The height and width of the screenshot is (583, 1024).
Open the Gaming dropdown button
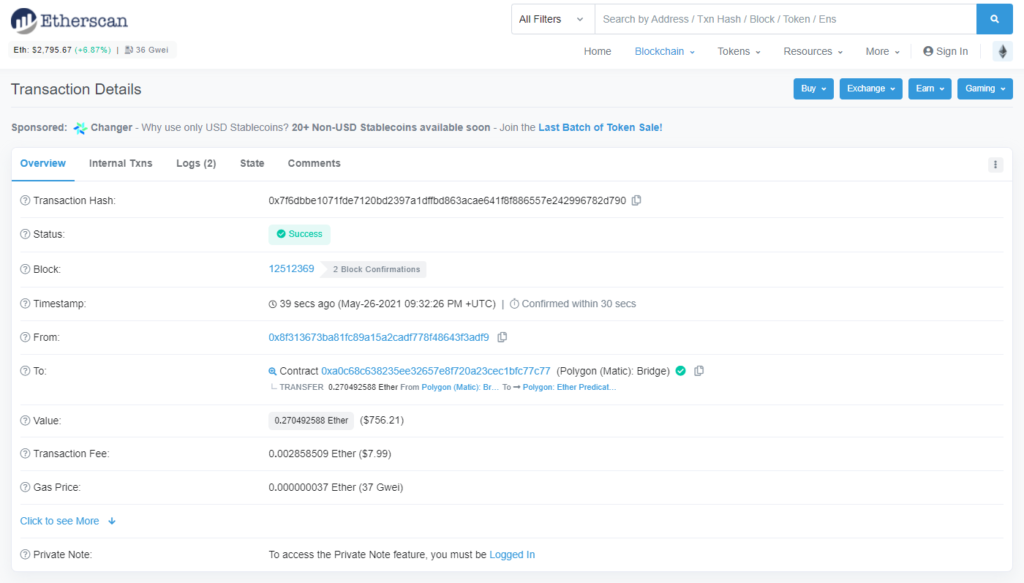coord(984,89)
